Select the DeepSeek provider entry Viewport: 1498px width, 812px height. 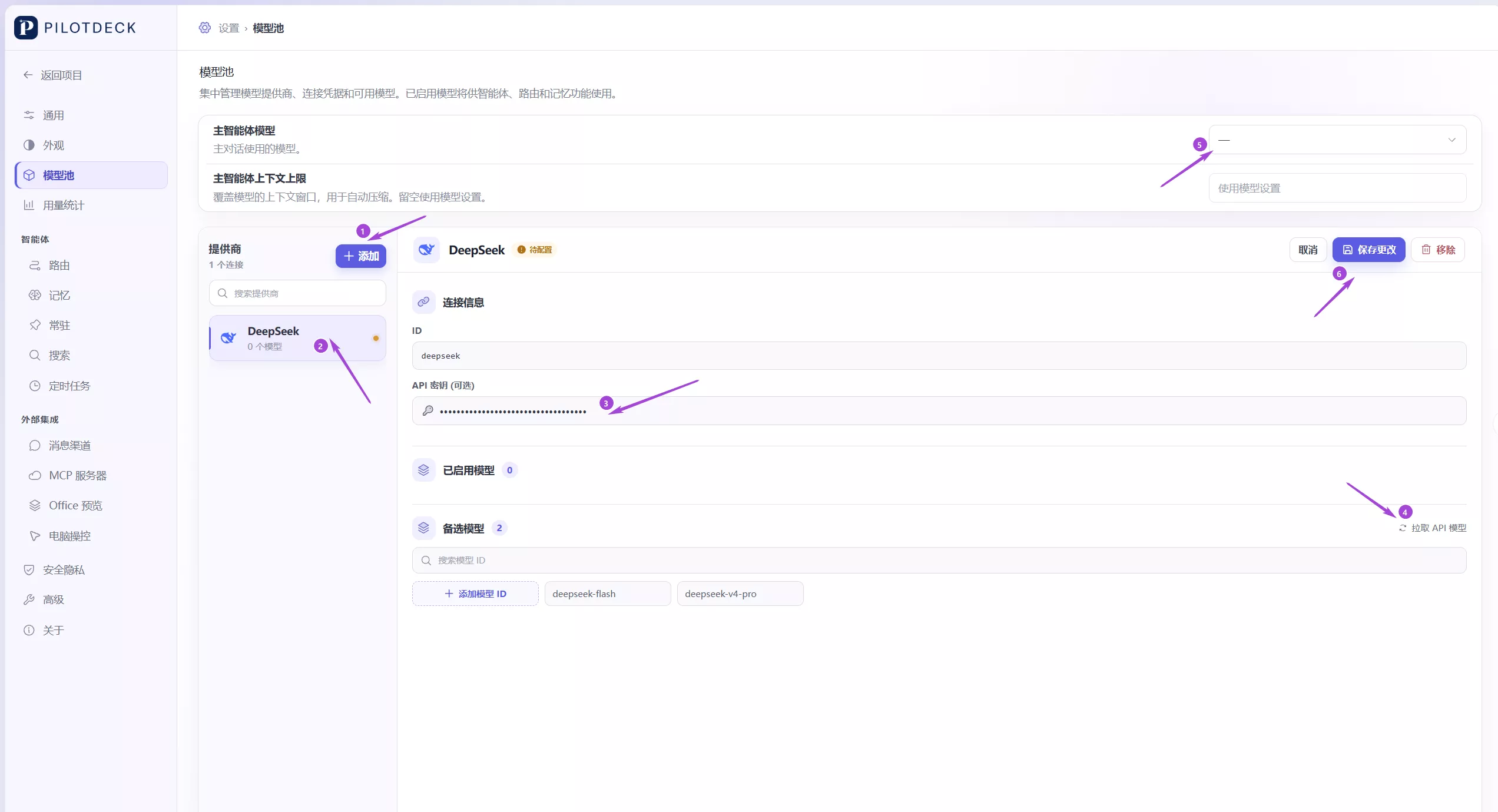click(x=297, y=338)
